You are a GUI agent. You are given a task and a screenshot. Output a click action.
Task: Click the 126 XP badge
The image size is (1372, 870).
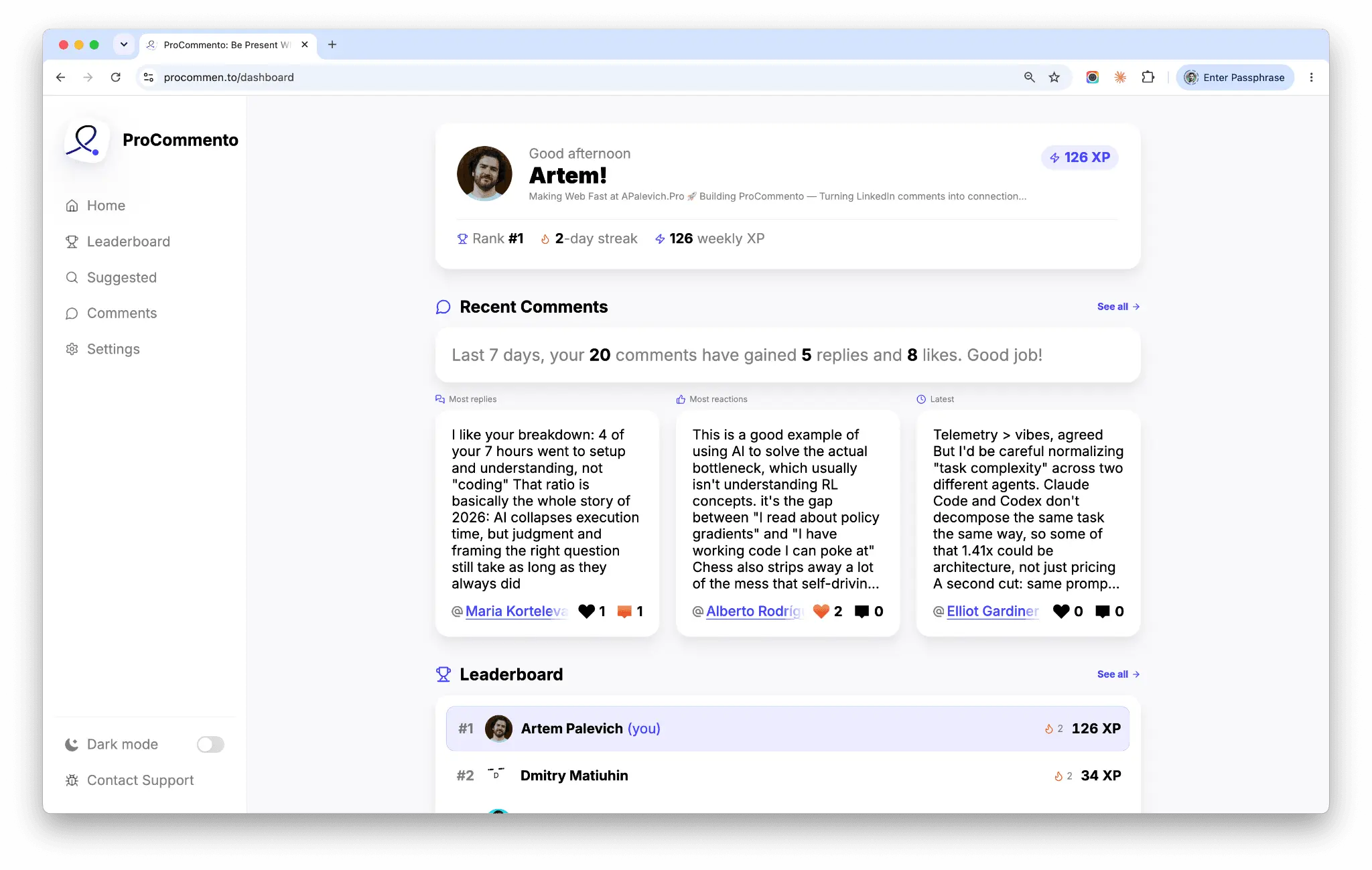[x=1080, y=157]
